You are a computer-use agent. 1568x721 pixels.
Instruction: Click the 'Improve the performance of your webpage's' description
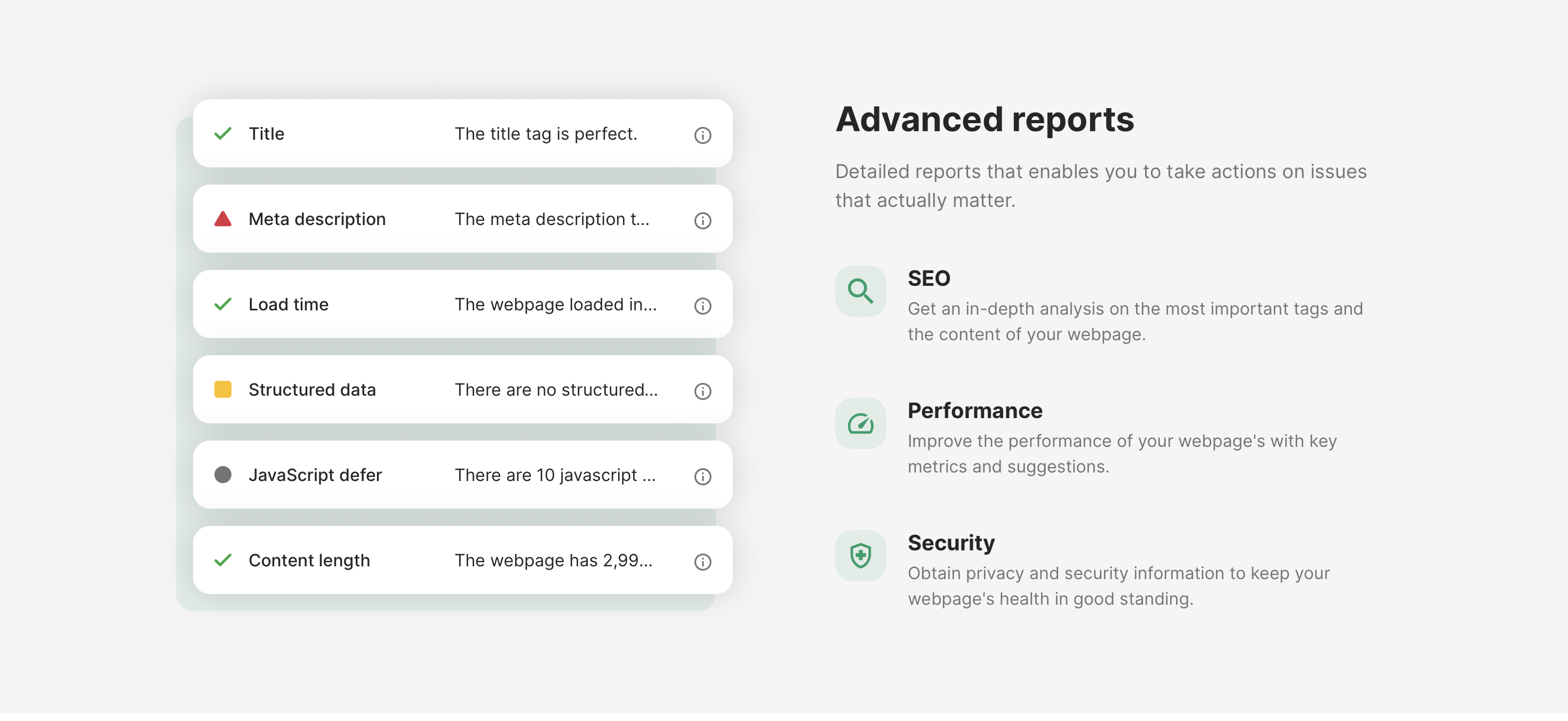coord(1122,453)
